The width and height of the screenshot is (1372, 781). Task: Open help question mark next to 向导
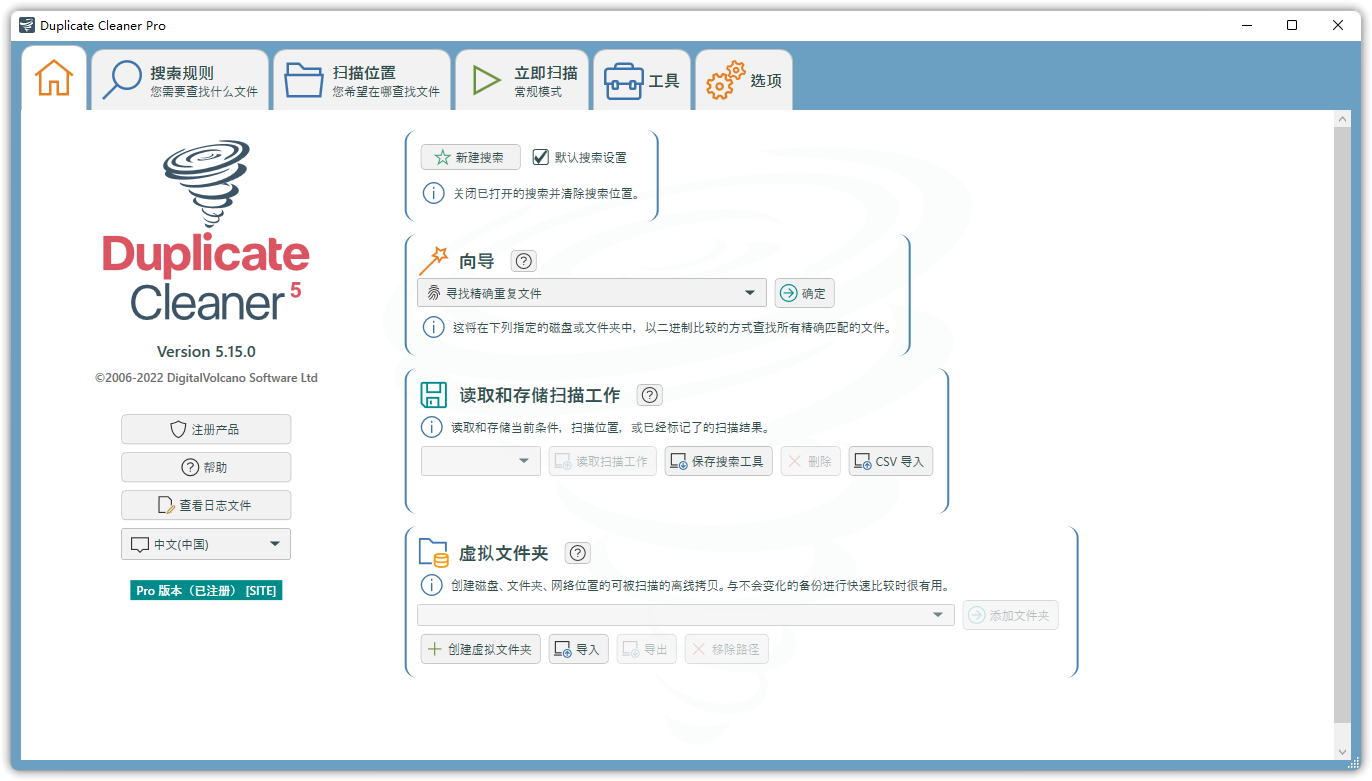coord(524,261)
